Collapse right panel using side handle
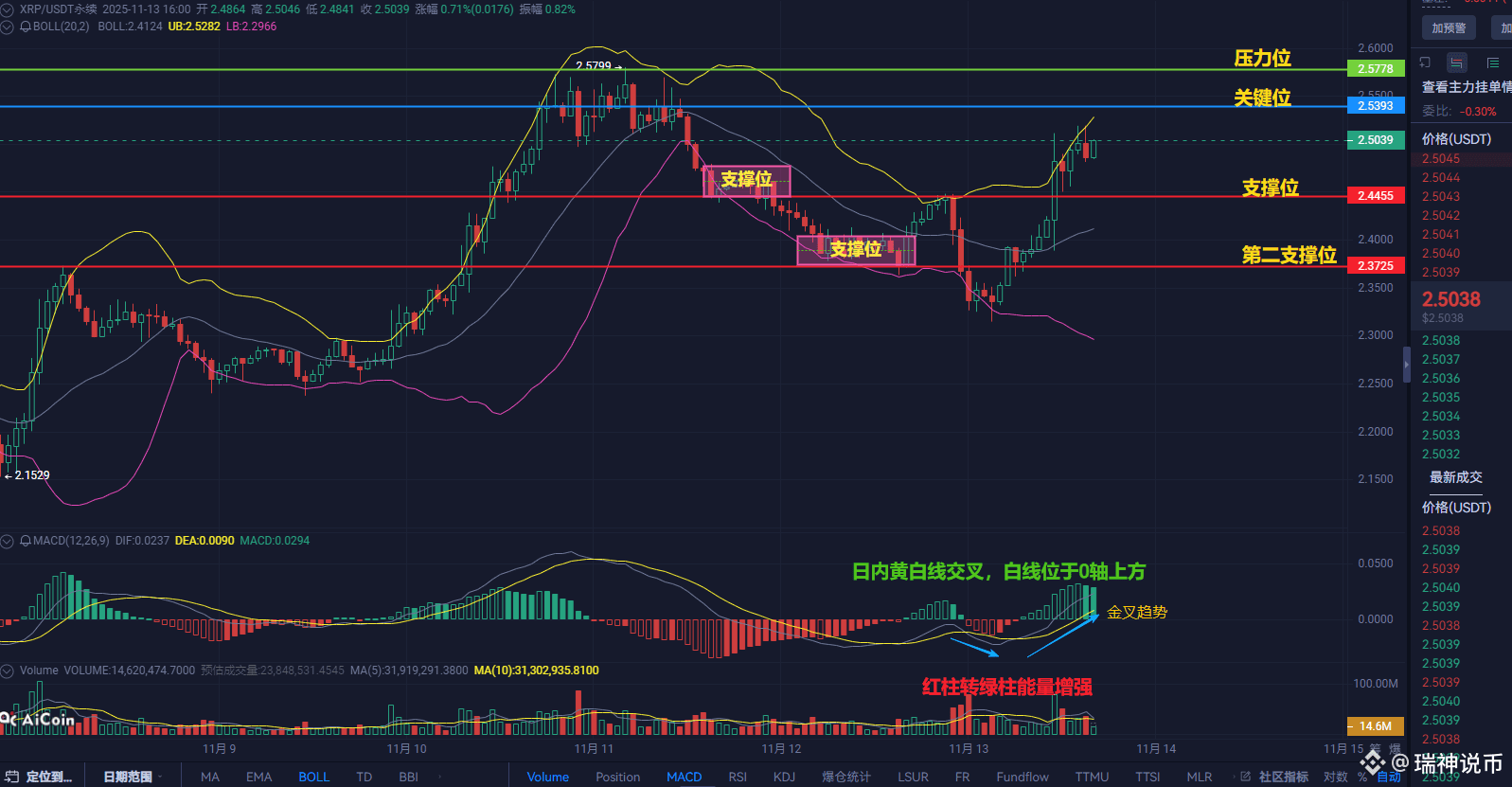 pyautogui.click(x=1406, y=365)
